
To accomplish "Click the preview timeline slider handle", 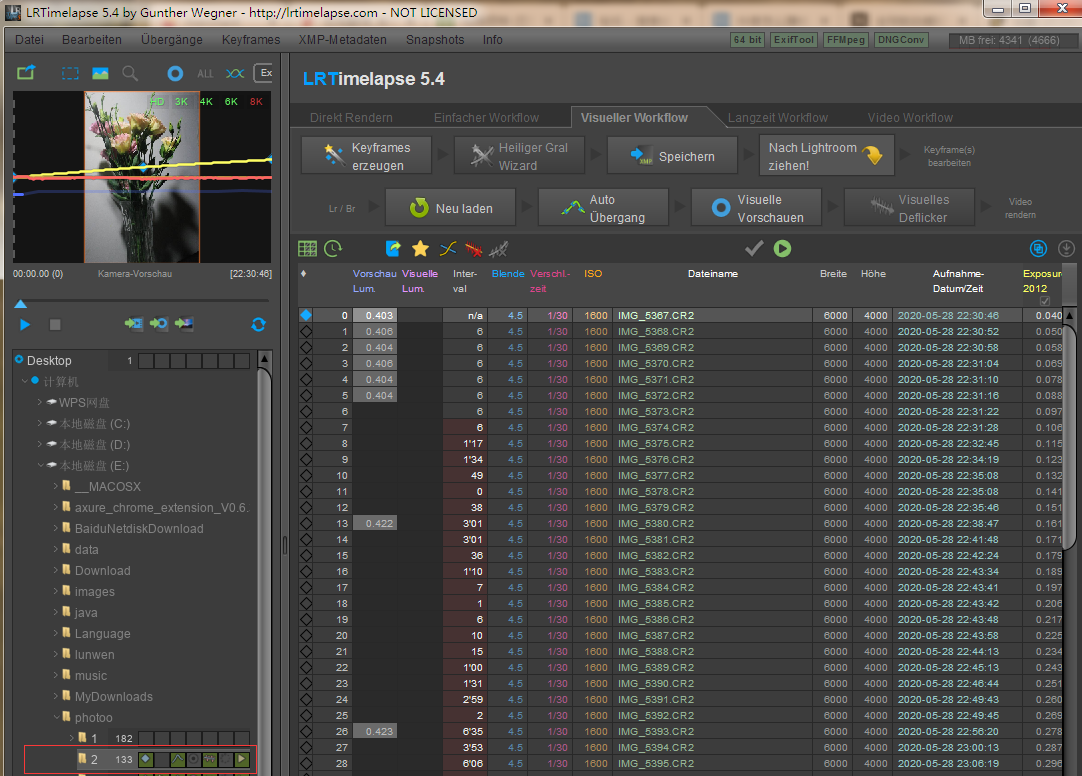I will click(x=20, y=304).
